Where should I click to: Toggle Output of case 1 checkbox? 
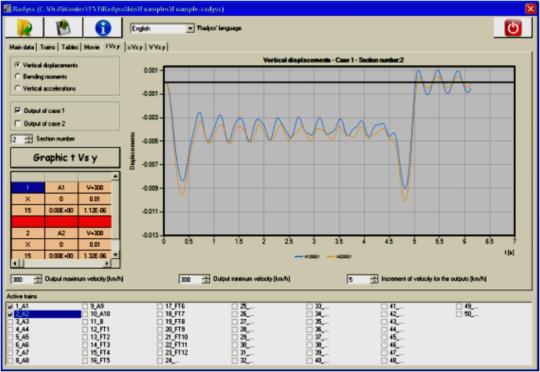(18, 110)
